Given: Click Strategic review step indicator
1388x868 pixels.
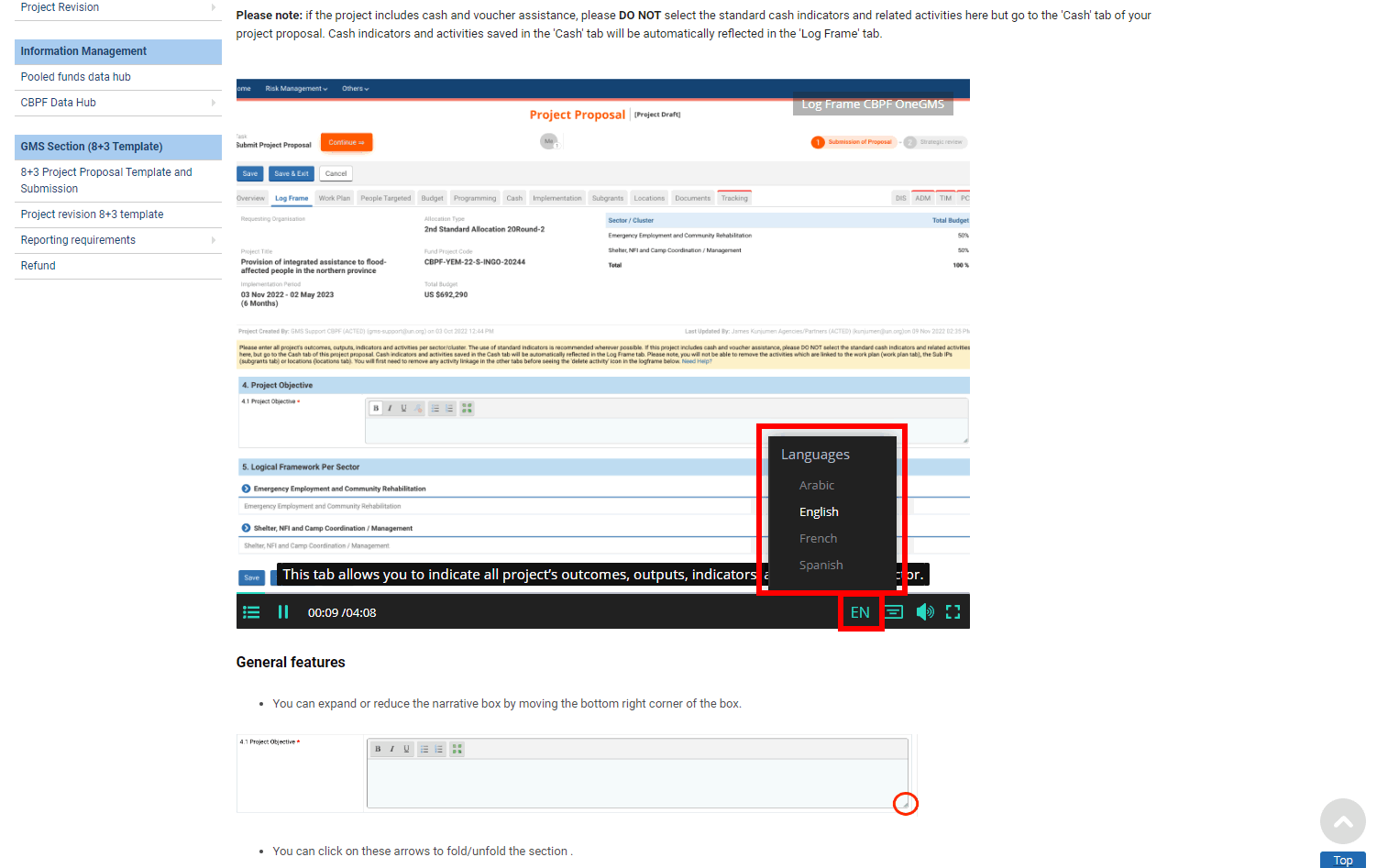Looking at the screenshot, I should 935,142.
